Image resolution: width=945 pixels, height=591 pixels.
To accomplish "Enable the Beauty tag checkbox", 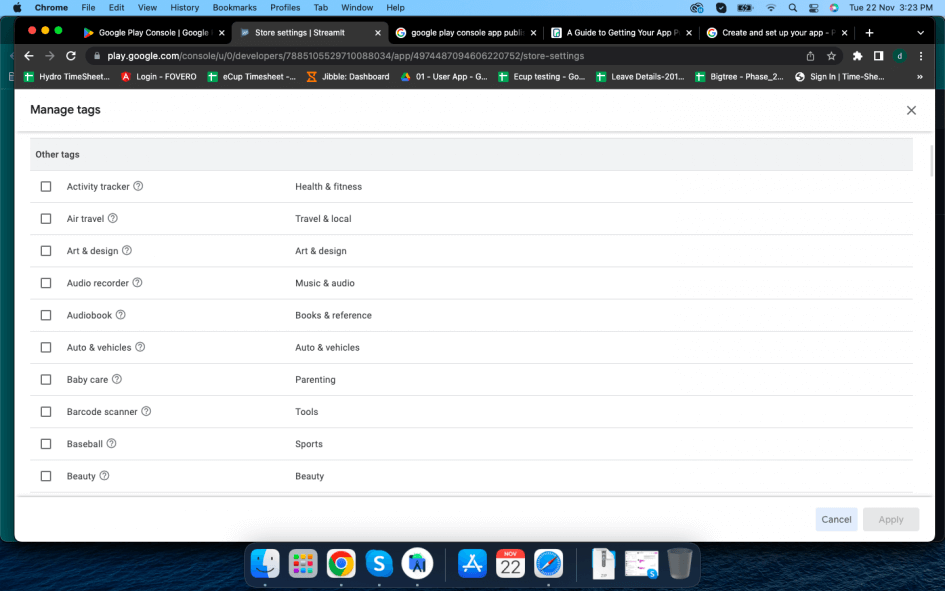I will (46, 476).
